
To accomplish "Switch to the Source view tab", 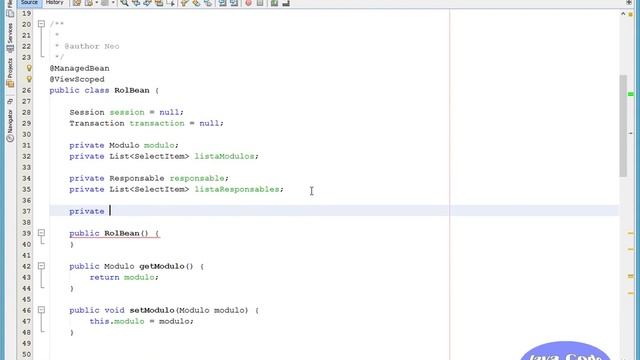I will coord(29,2).
